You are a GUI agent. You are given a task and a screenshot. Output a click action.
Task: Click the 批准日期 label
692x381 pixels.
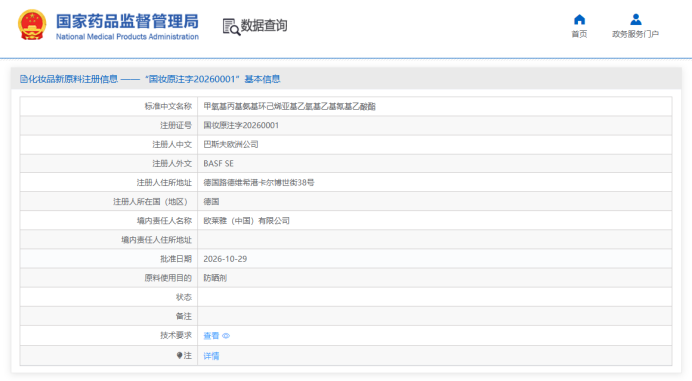point(176,259)
